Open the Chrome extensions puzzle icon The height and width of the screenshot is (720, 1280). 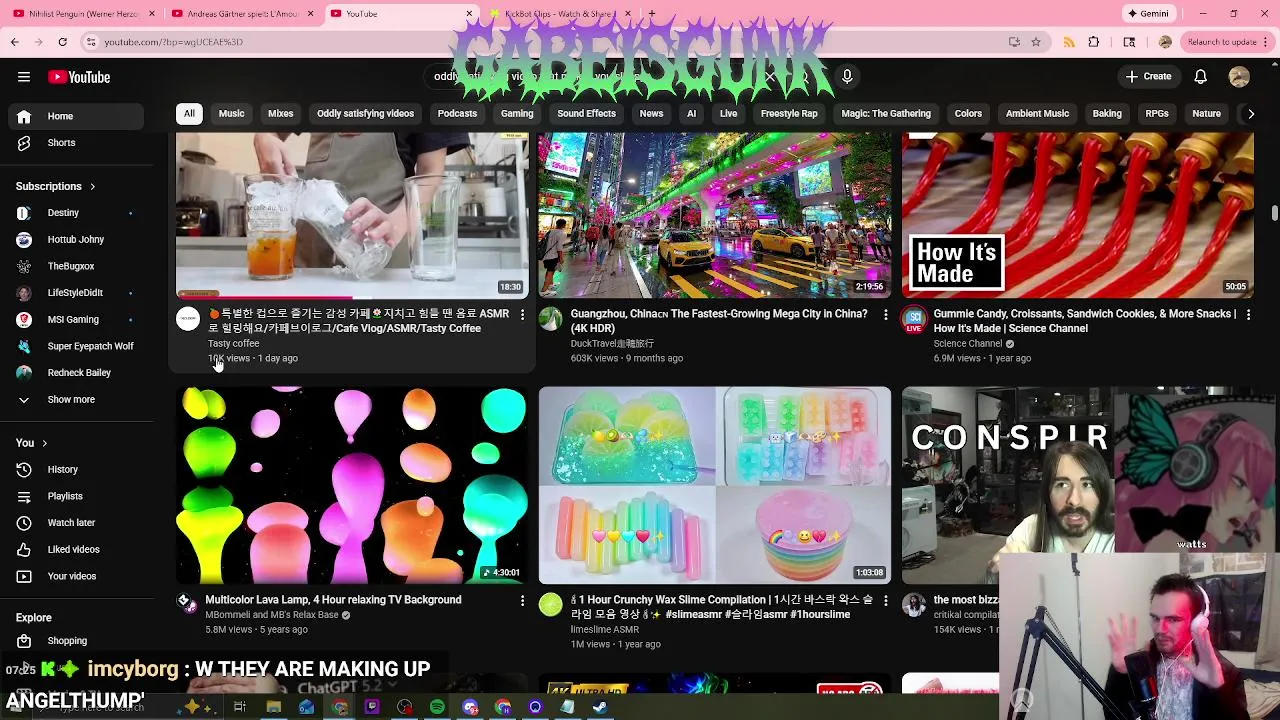(1093, 42)
